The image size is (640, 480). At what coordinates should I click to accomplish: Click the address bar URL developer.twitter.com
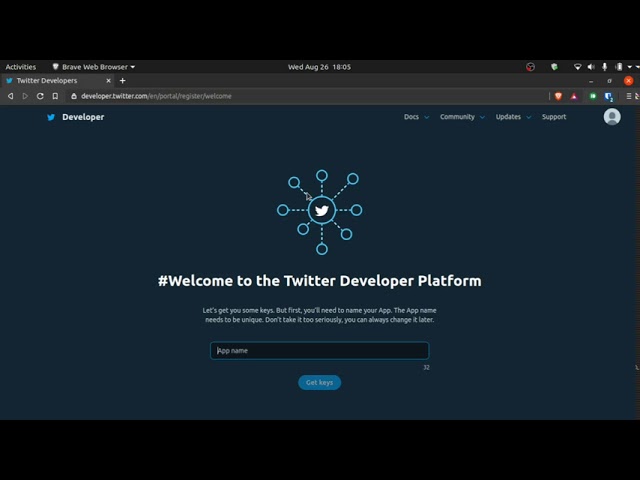[x=156, y=96]
